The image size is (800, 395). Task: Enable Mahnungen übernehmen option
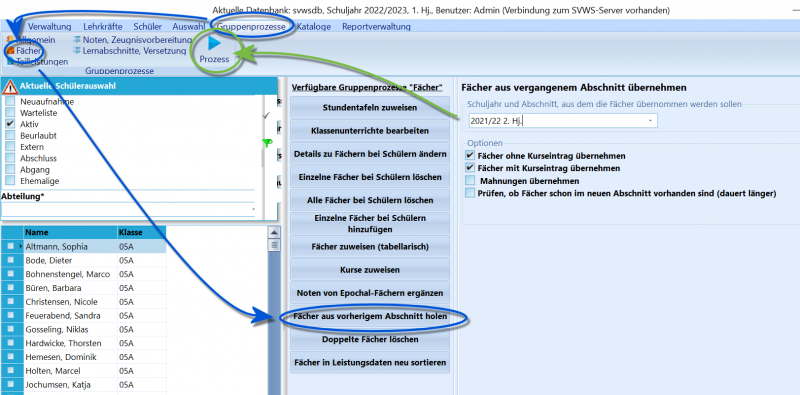pyautogui.click(x=470, y=180)
